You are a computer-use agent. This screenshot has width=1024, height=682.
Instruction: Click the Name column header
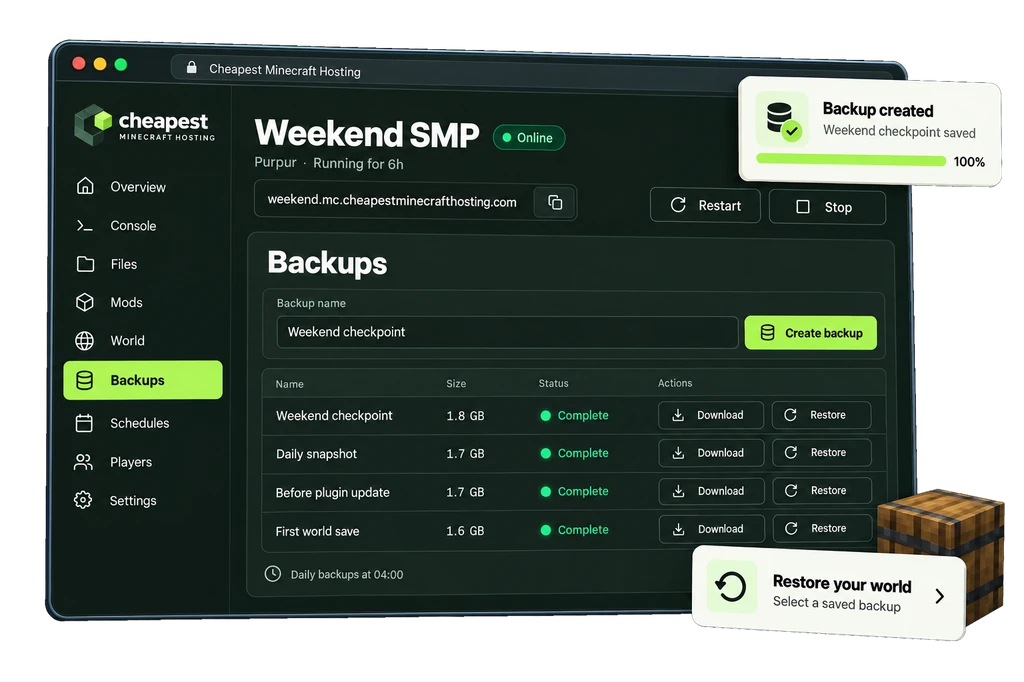(289, 384)
